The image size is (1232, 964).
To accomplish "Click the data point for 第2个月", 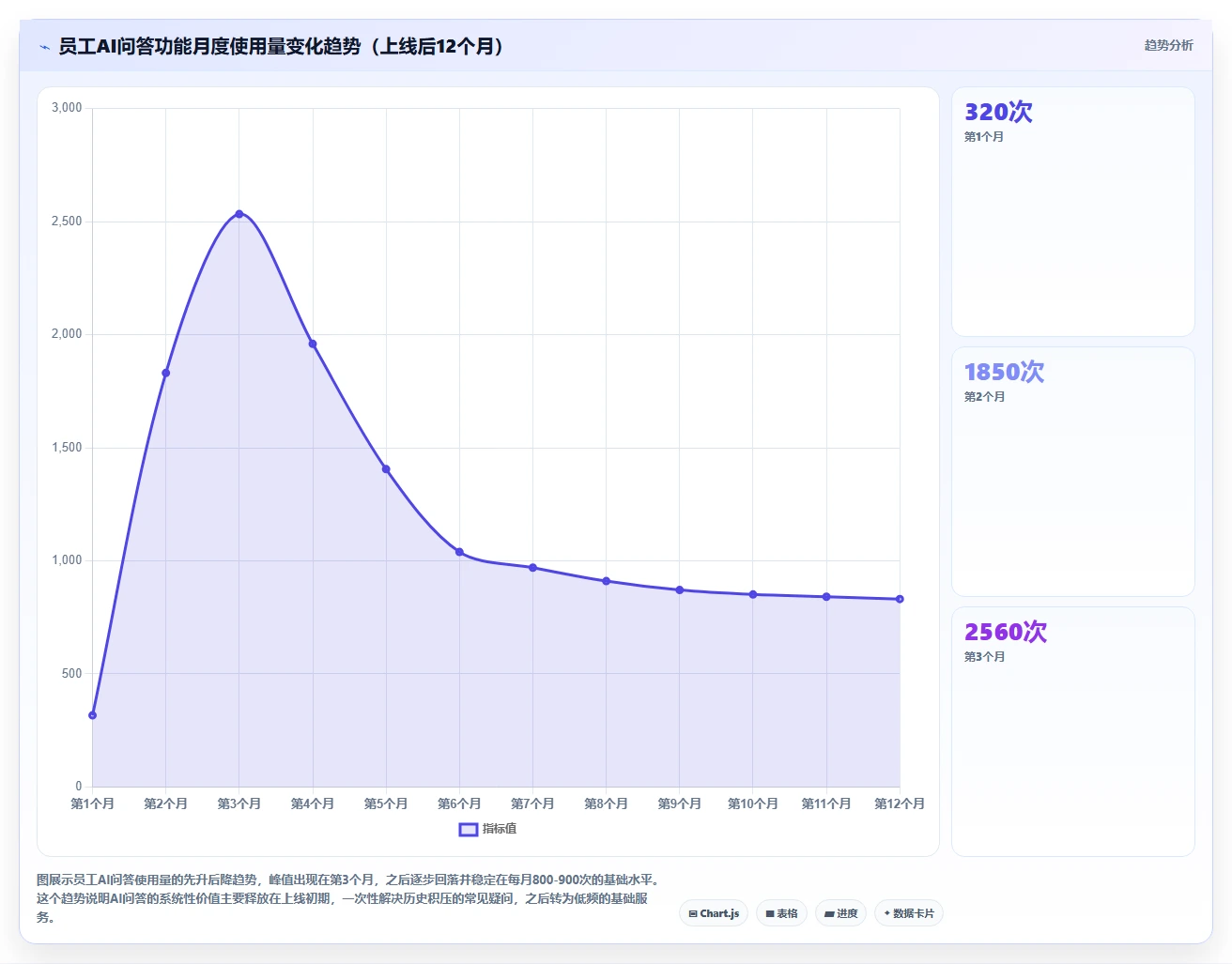I will tap(166, 373).
